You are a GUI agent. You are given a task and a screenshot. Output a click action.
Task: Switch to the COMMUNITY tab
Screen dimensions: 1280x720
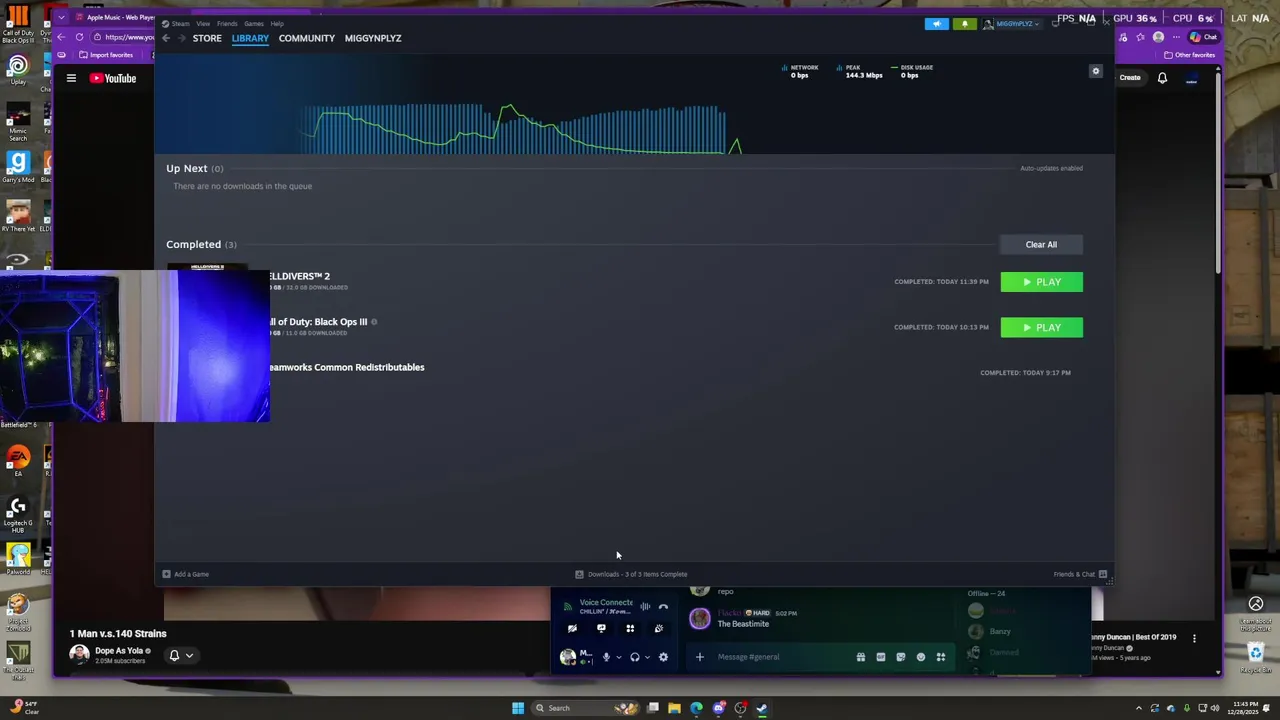click(x=307, y=38)
